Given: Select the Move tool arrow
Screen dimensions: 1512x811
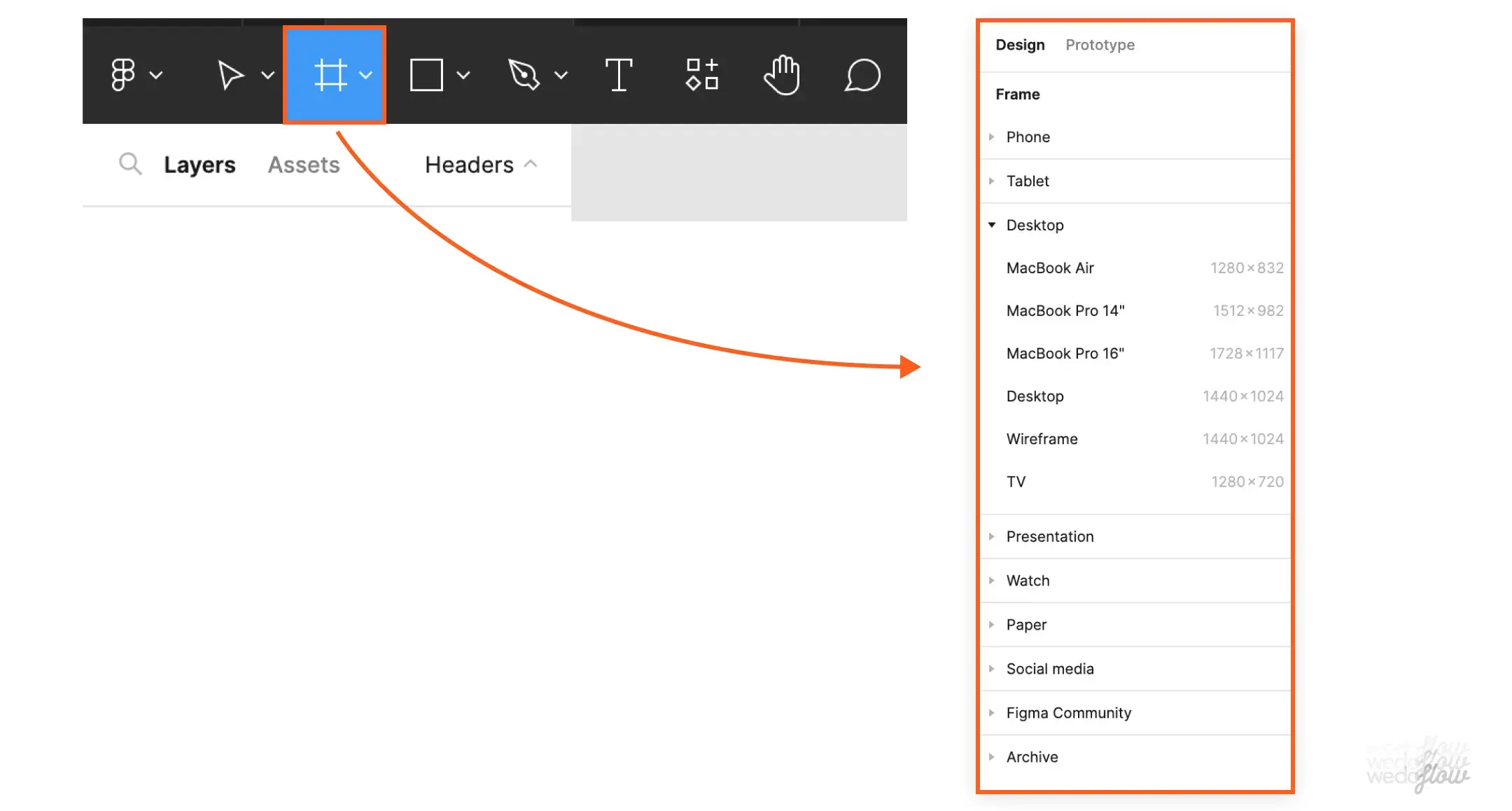Looking at the screenshot, I should click(x=230, y=74).
